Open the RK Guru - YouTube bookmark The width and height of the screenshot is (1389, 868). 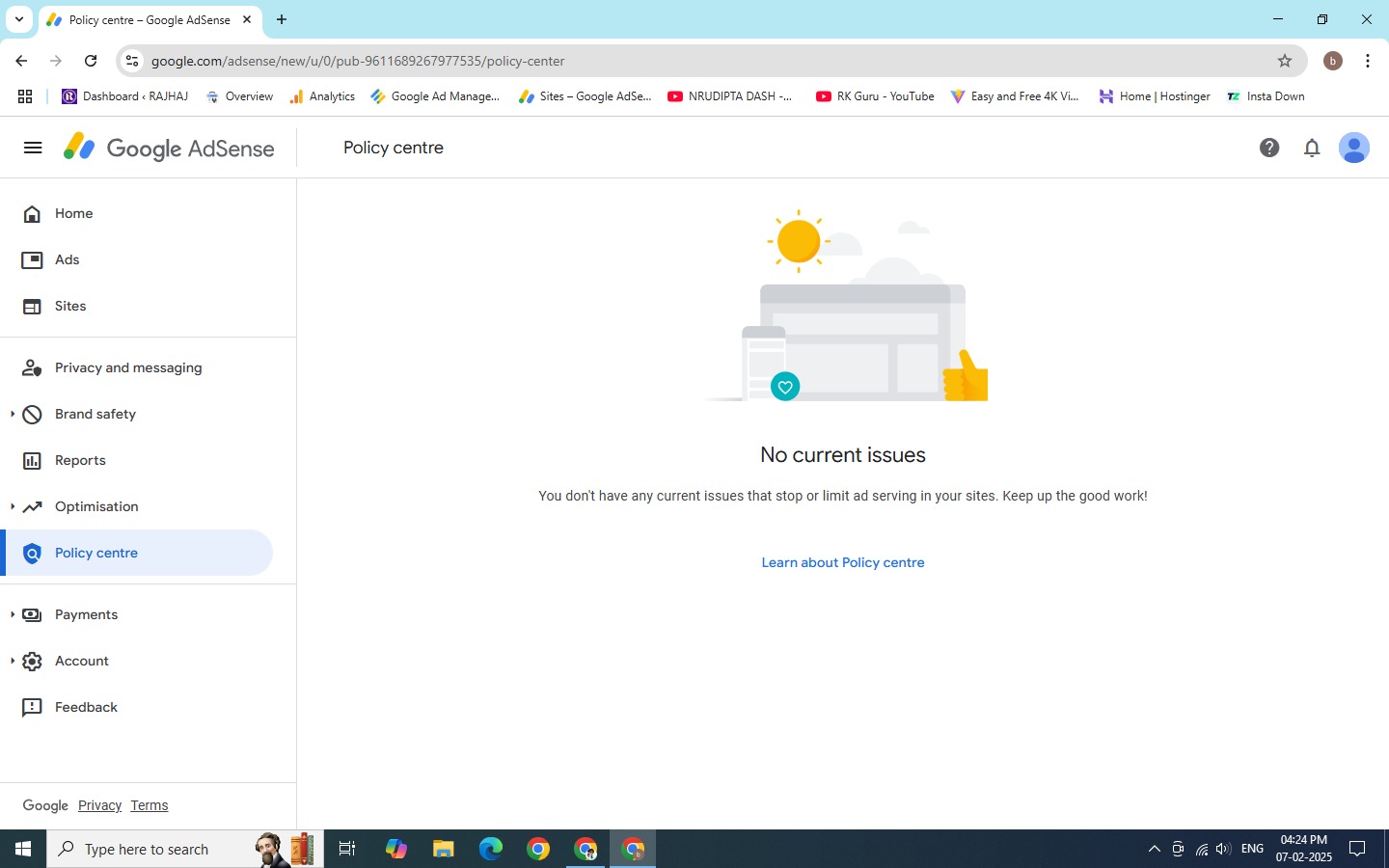(x=875, y=96)
